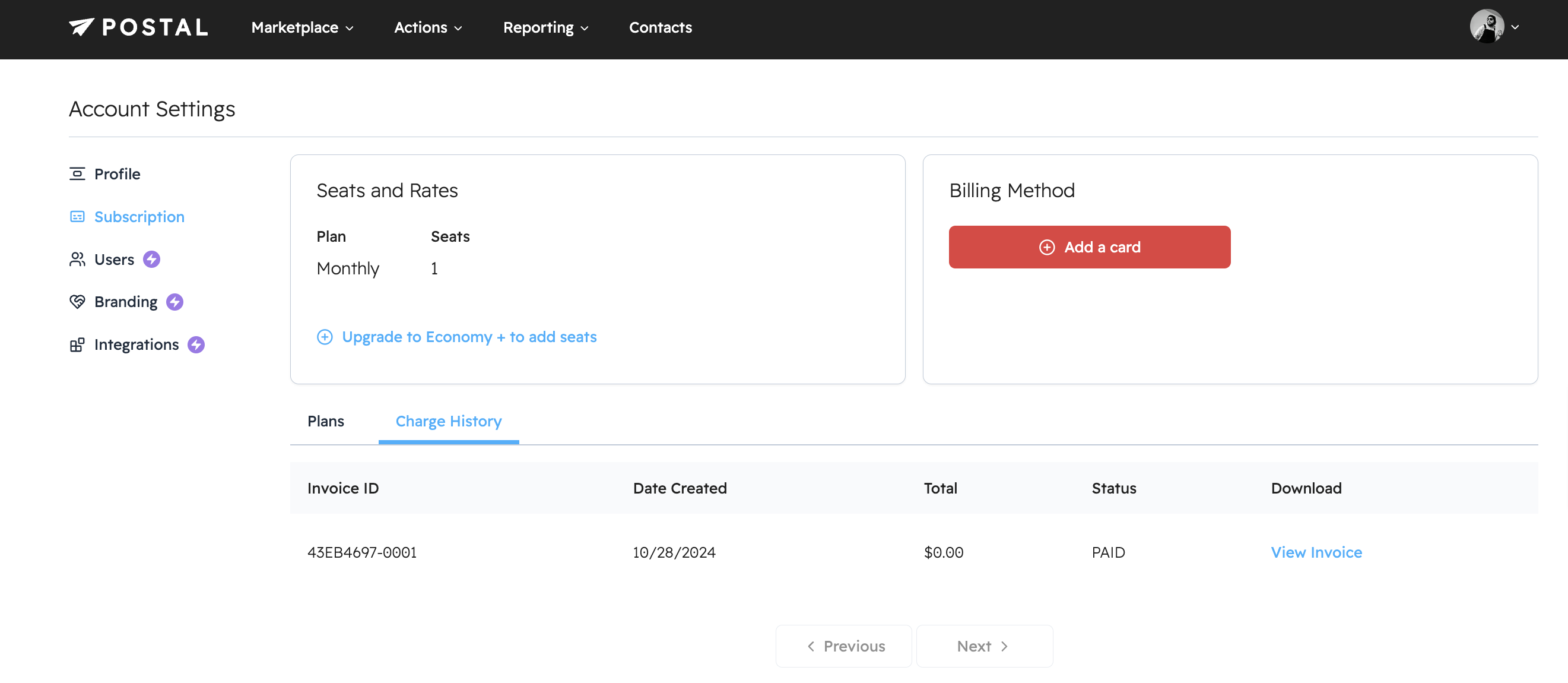The width and height of the screenshot is (1568, 683).
Task: Click the Subscription card icon in sidebar
Action: tap(77, 217)
